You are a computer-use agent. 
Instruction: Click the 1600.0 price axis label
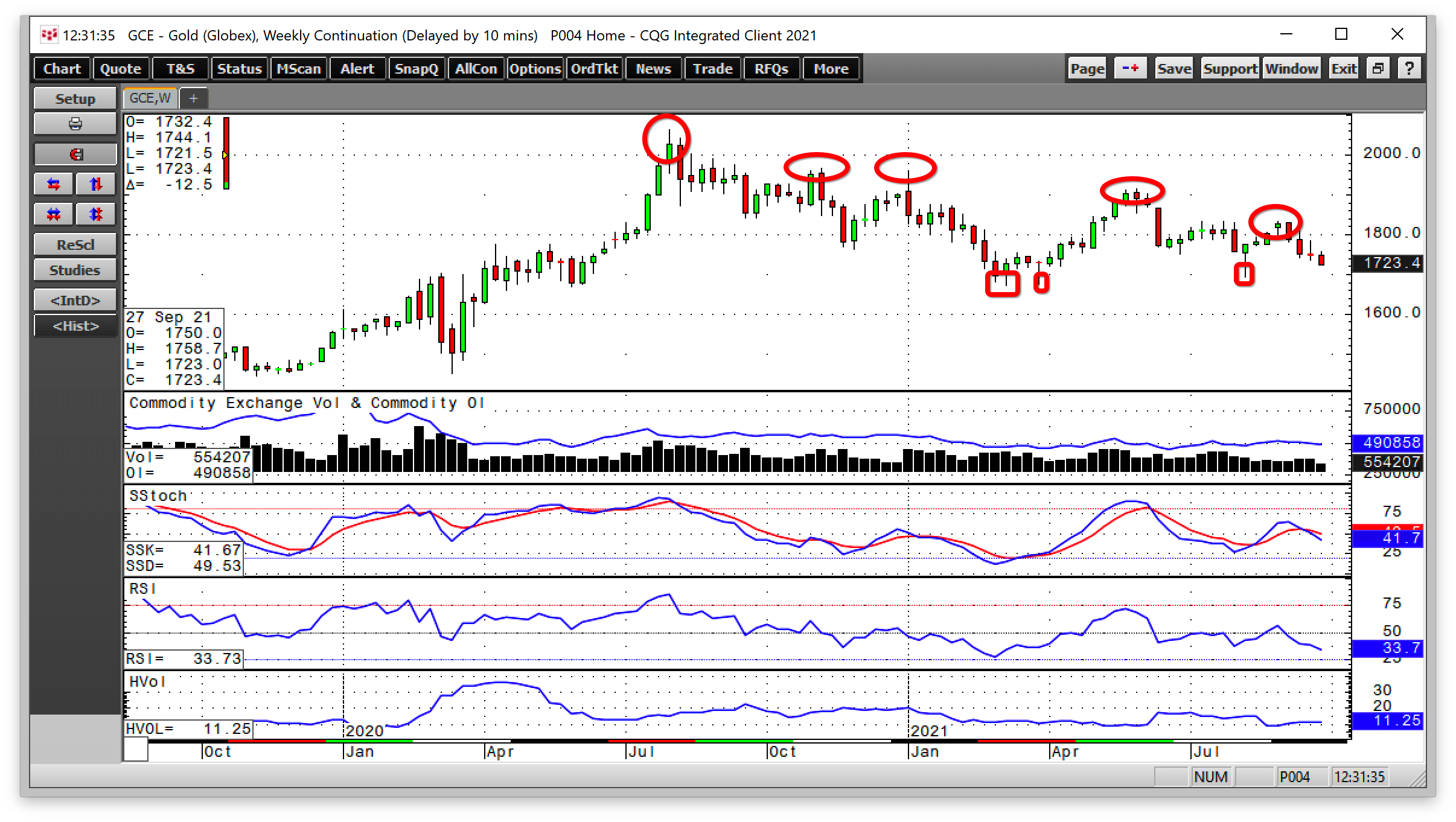point(1391,313)
